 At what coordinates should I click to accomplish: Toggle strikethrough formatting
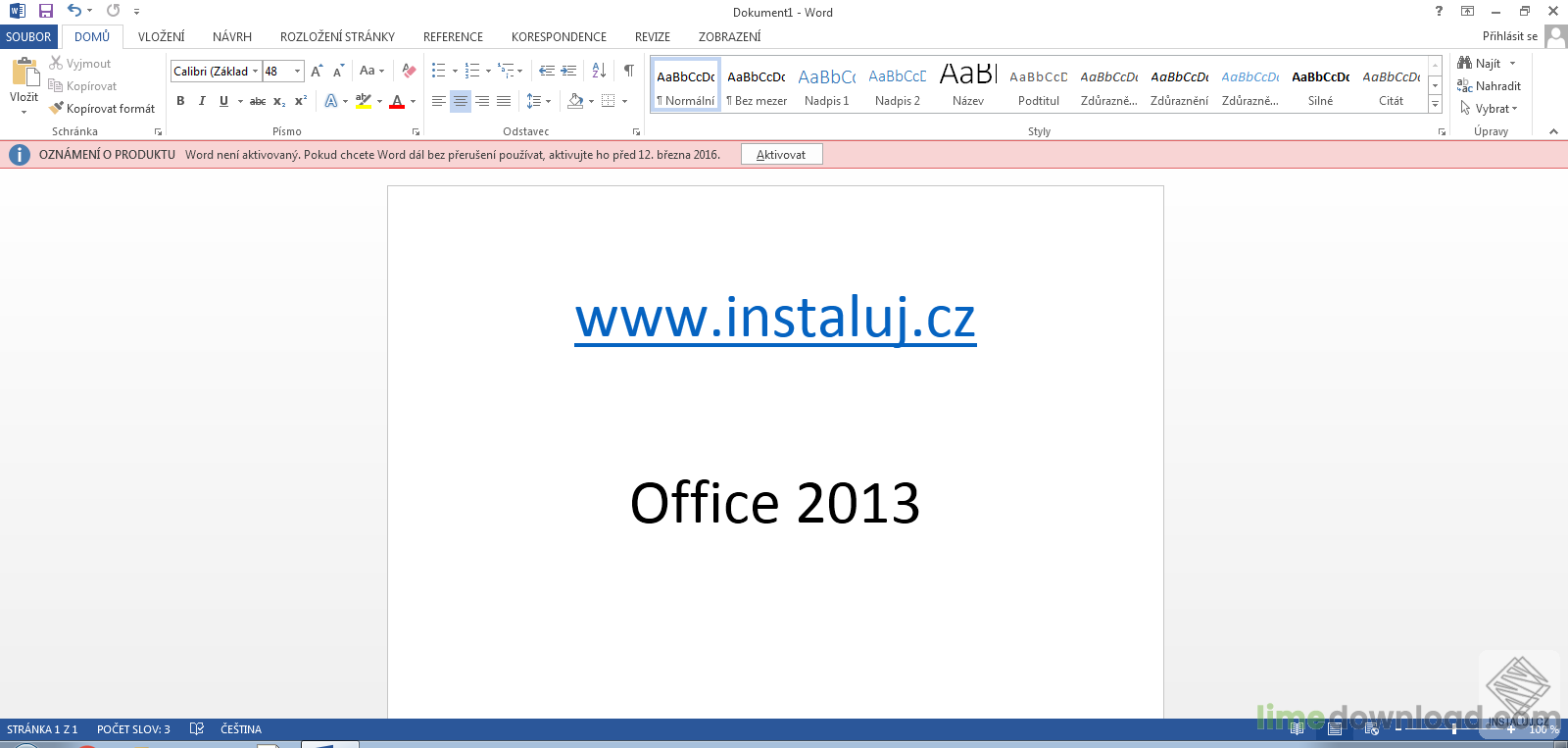[258, 101]
